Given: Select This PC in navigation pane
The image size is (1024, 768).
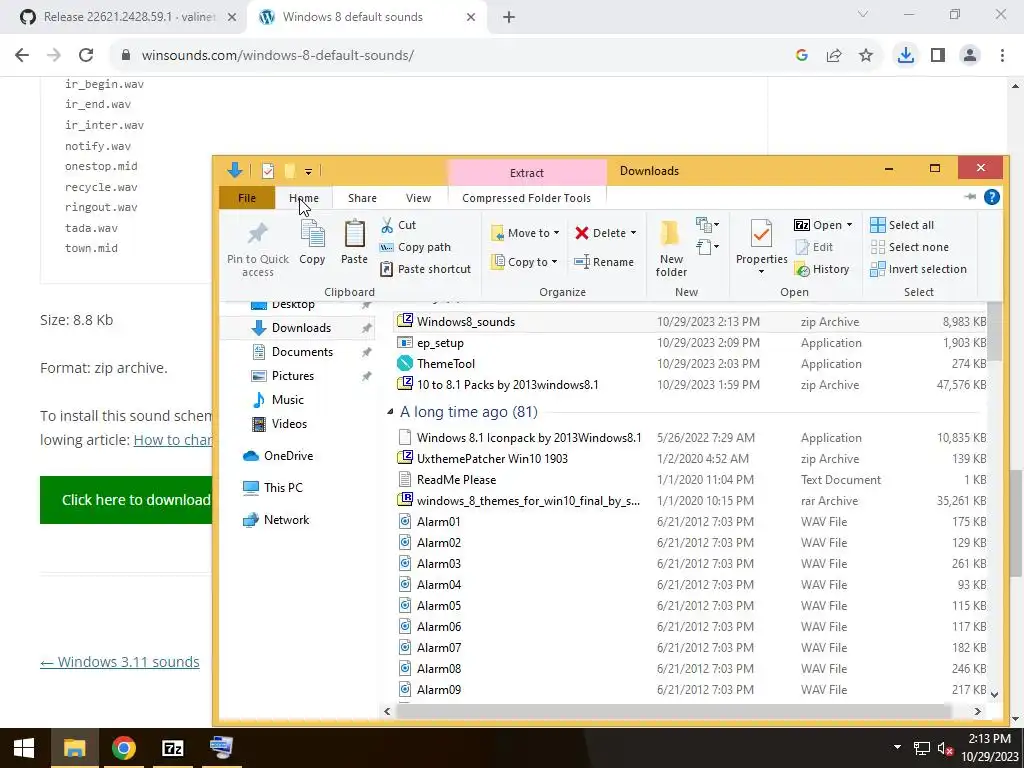Looking at the screenshot, I should (x=283, y=488).
